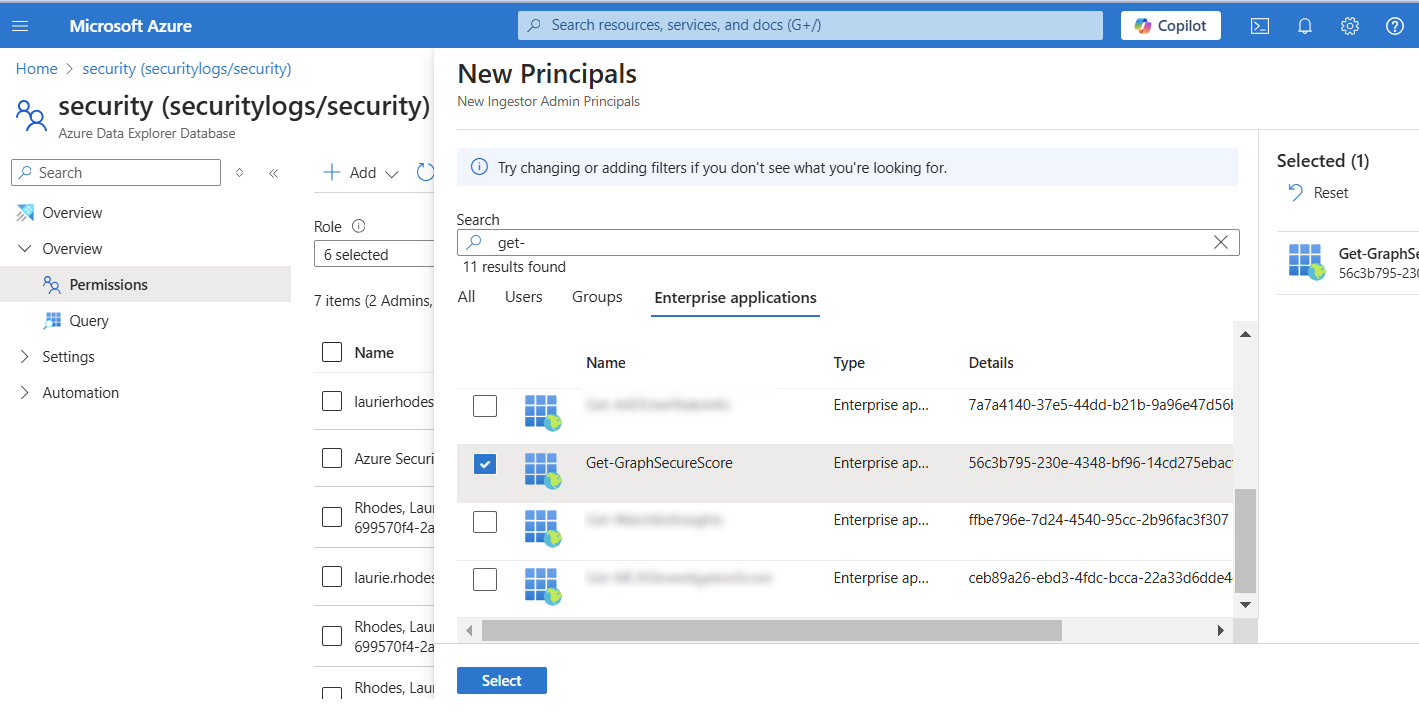Go to the Home breadcrumb link
1419x717 pixels.
coord(37,69)
